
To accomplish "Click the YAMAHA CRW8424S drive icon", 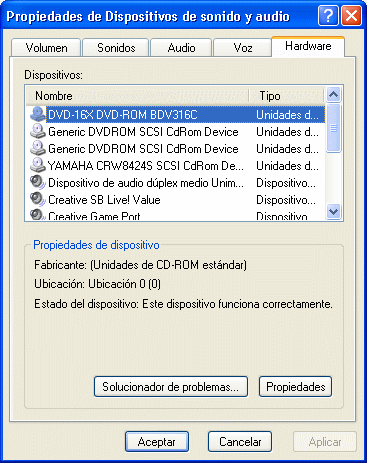I will coord(38,166).
